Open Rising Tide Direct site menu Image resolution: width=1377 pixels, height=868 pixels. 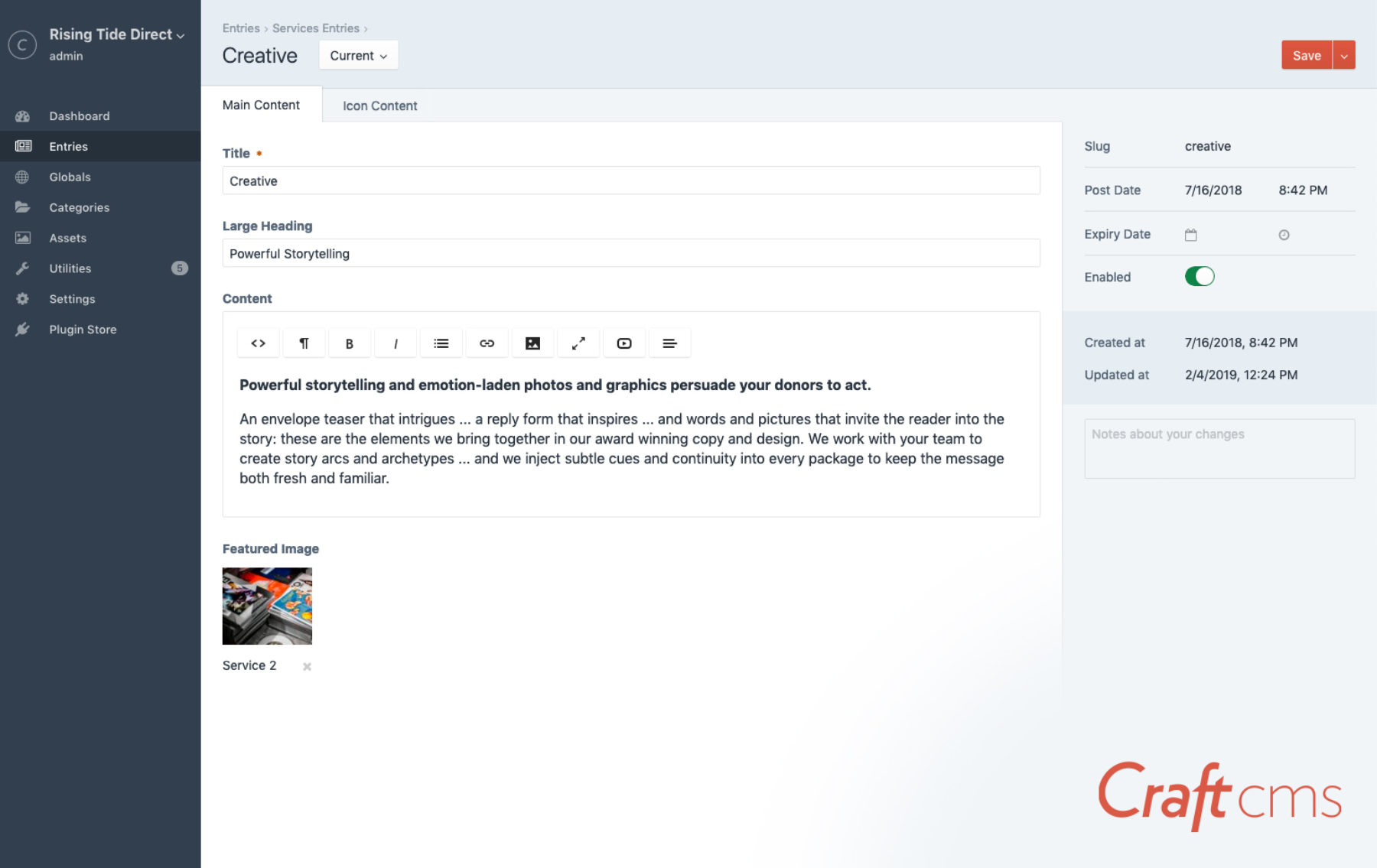point(116,34)
